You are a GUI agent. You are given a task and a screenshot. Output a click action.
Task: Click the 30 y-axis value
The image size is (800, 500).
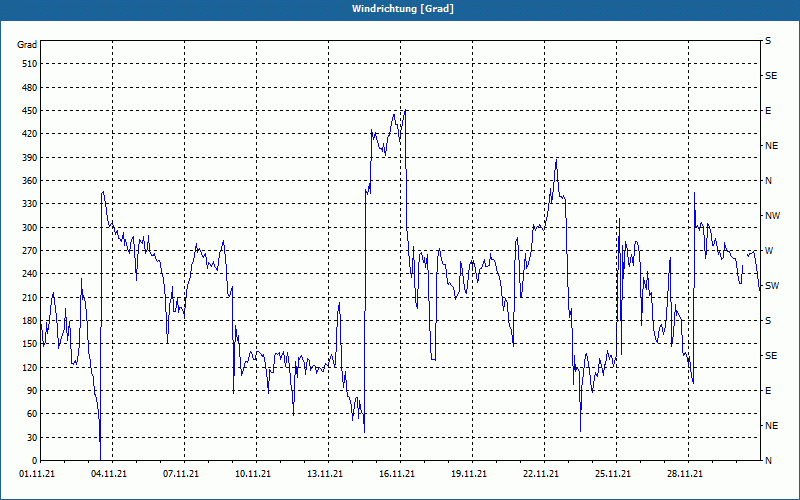32,437
